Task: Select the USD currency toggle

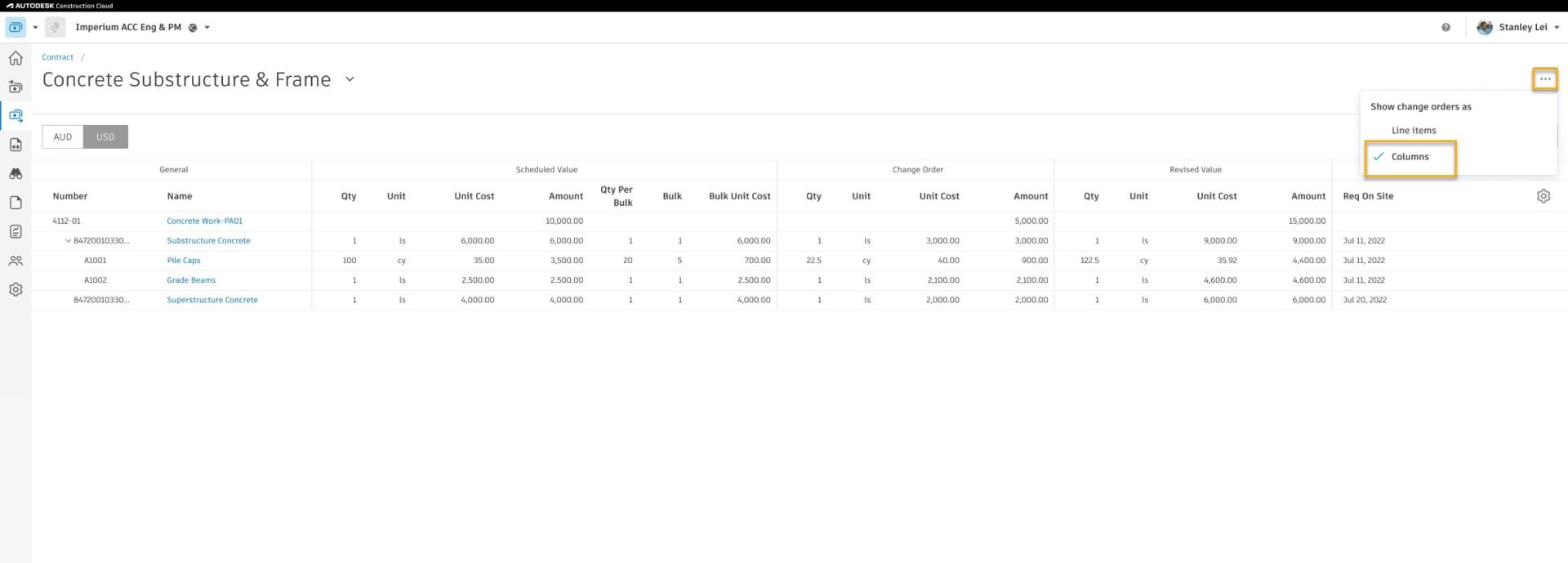Action: tap(105, 137)
